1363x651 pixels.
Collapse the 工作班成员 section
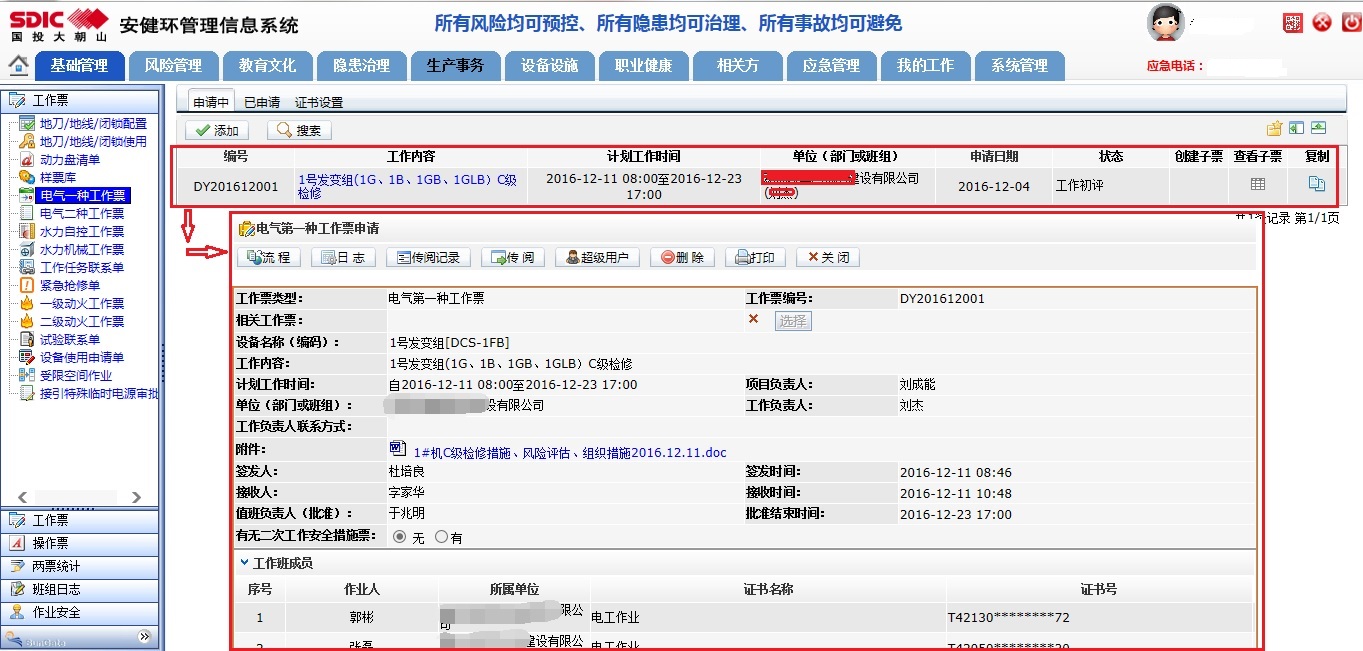tap(244, 563)
